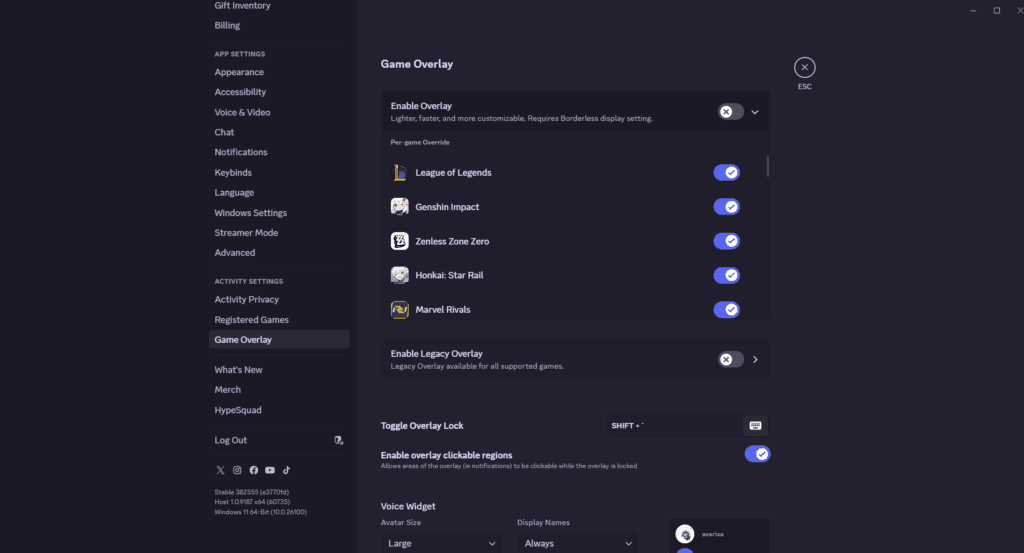
Task: Click the ESC close settings icon
Action: 804,67
